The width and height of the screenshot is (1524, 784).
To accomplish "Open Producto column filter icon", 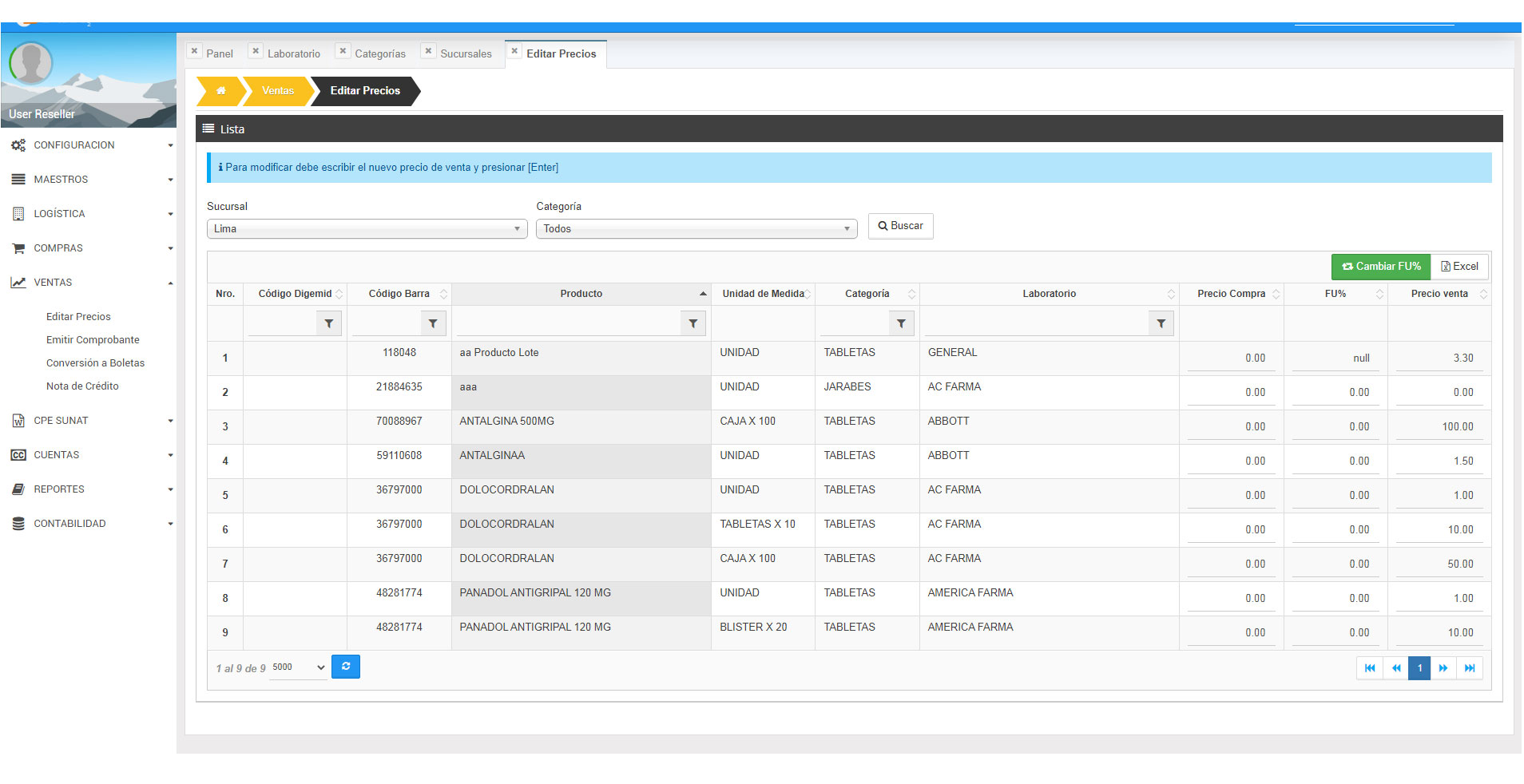I will click(x=693, y=323).
